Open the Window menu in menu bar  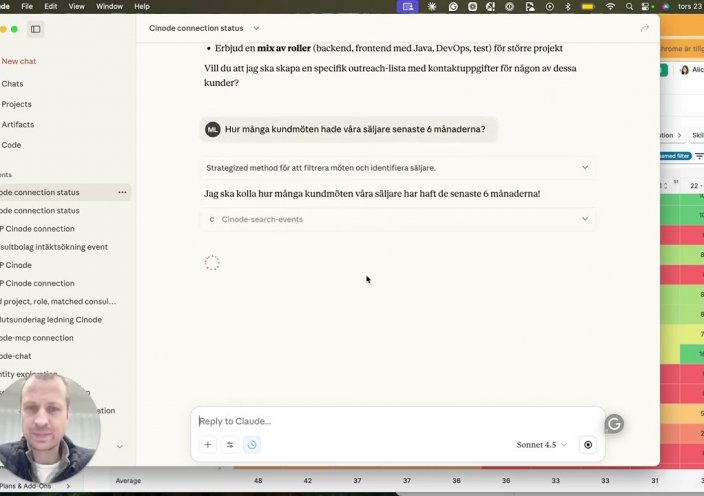click(109, 6)
